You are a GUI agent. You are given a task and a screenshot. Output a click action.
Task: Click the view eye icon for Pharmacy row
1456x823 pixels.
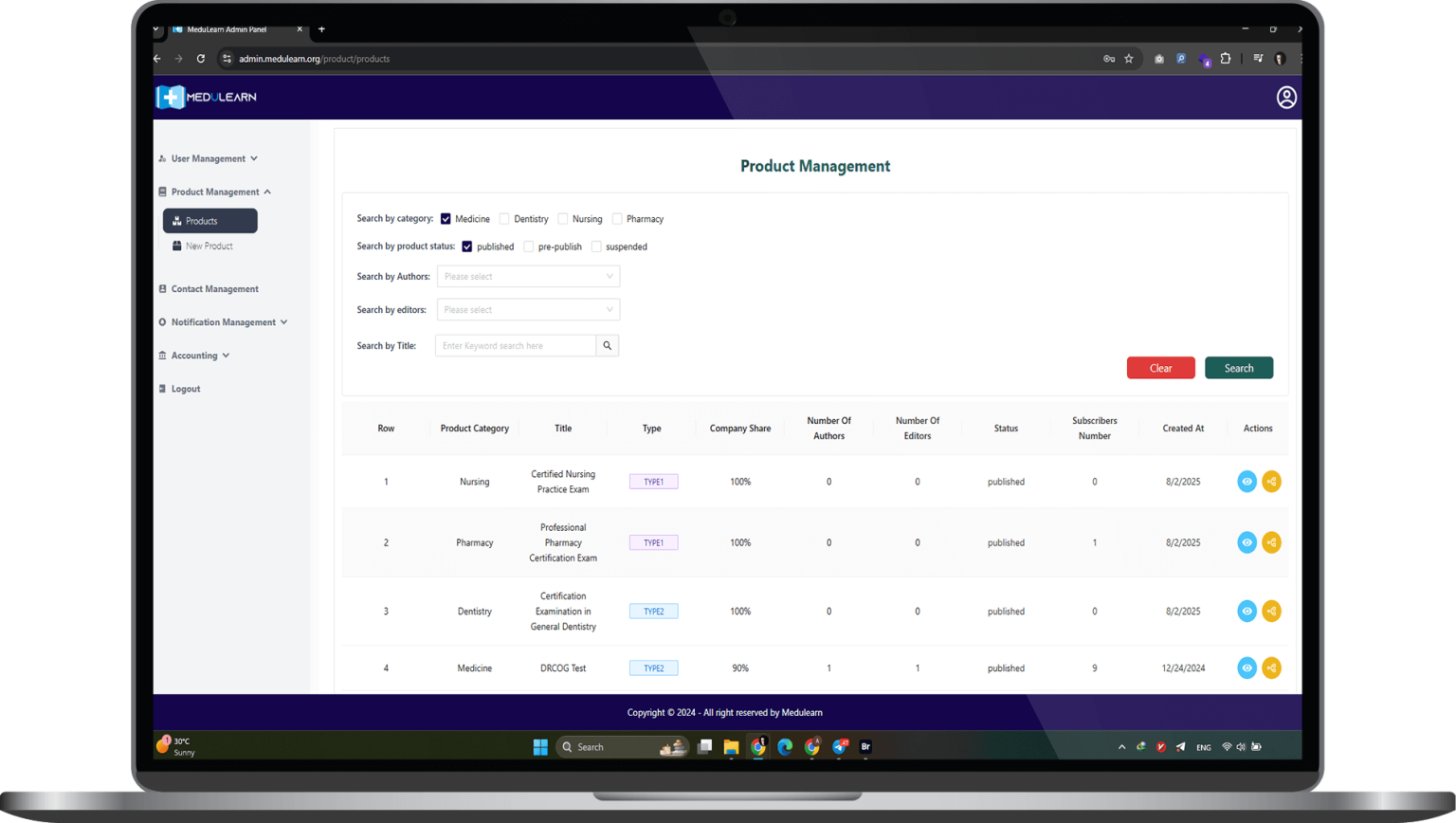tap(1247, 542)
